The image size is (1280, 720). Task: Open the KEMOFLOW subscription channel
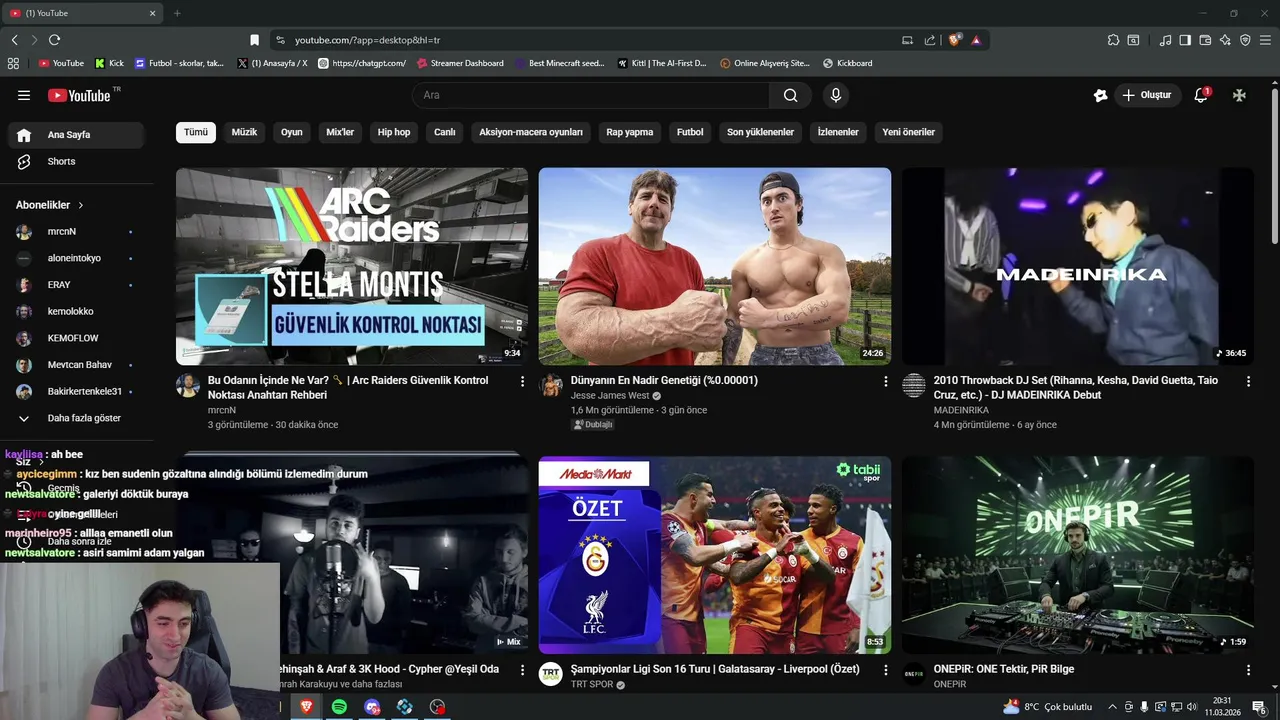[75, 338]
